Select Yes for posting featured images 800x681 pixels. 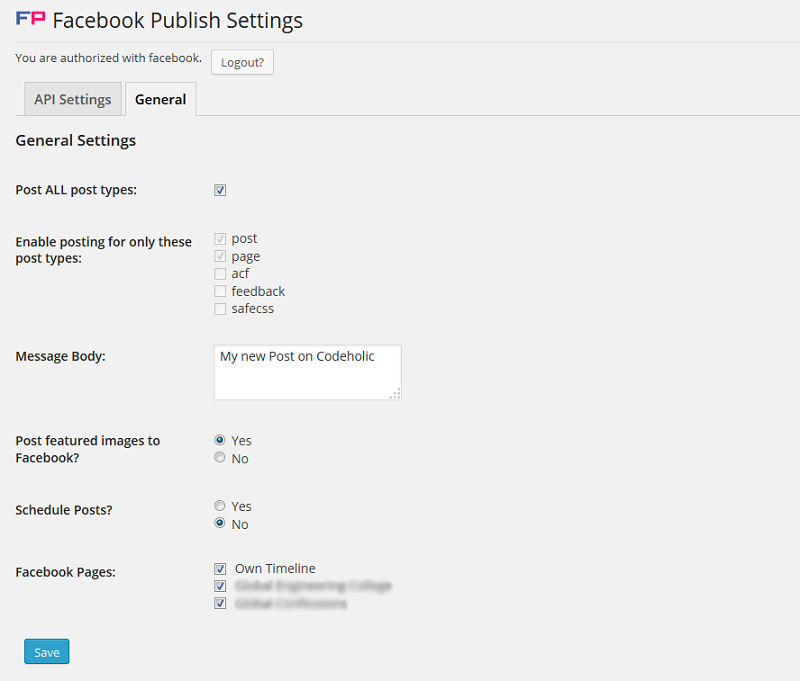pyautogui.click(x=219, y=440)
